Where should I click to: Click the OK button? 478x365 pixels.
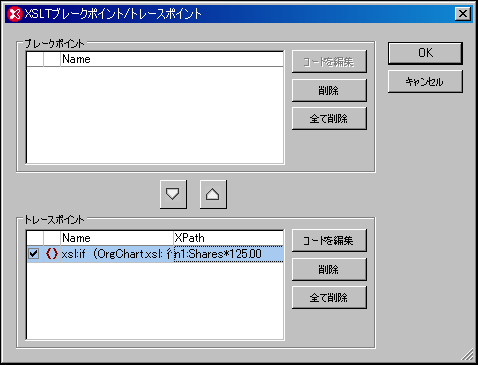[x=425, y=53]
